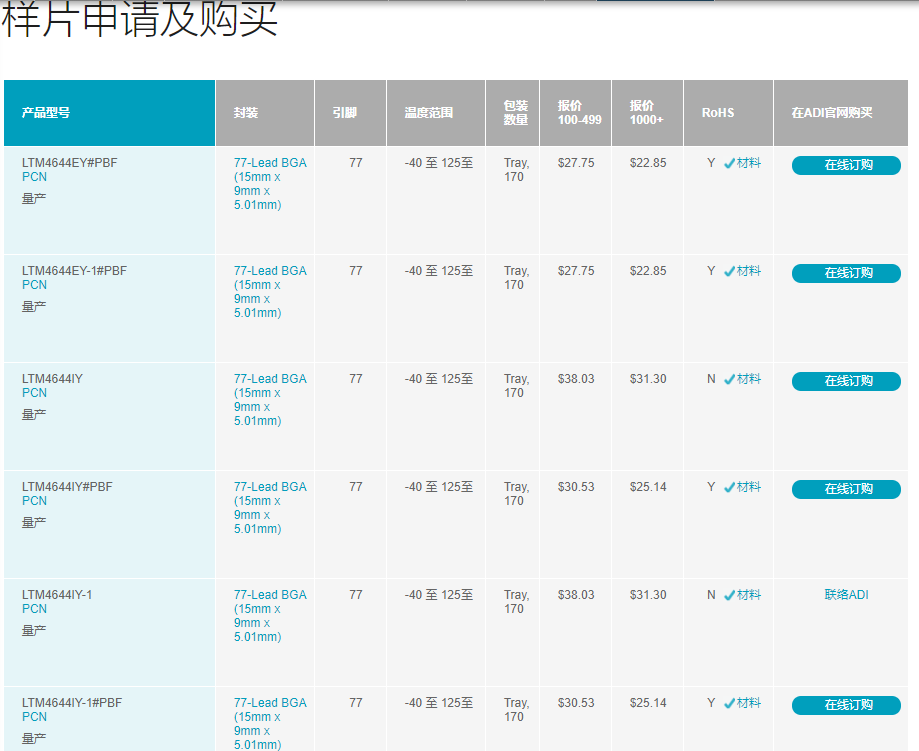Open PCN link under LTM4644IY-1#PBF
Image resolution: width=919 pixels, height=751 pixels.
(34, 716)
